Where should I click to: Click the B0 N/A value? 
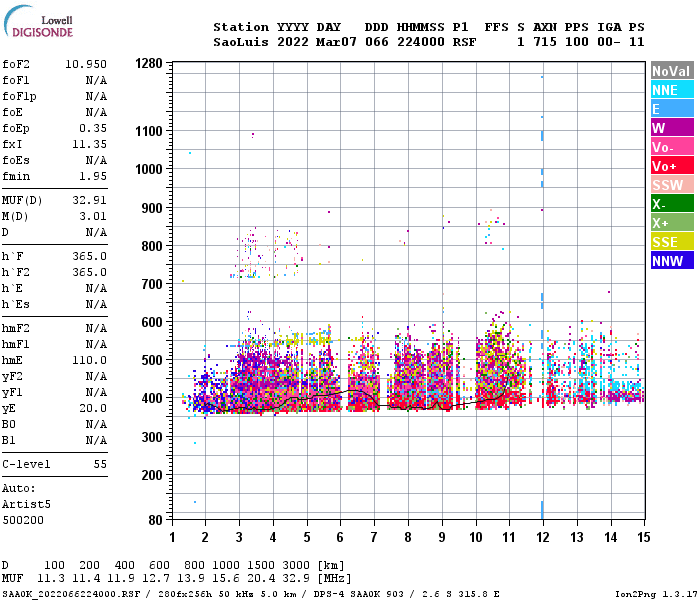pyautogui.click(x=96, y=425)
